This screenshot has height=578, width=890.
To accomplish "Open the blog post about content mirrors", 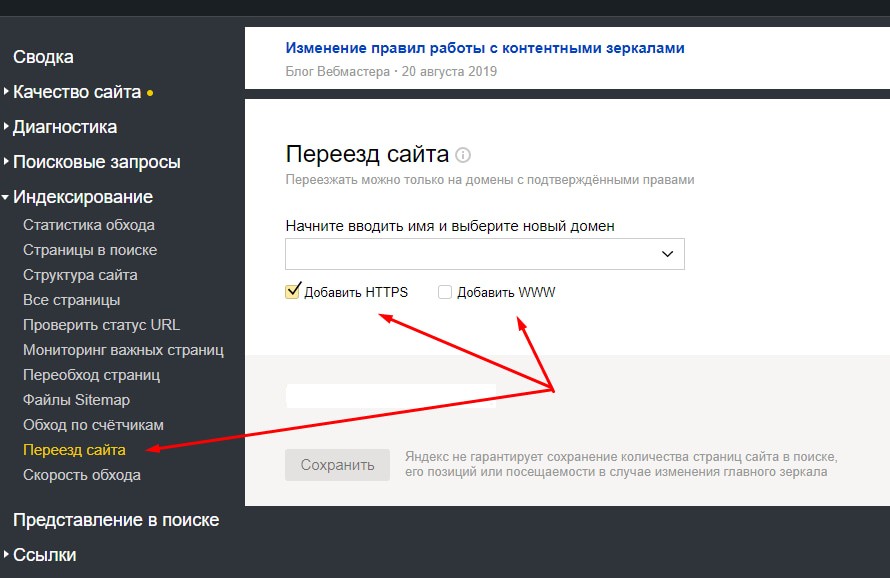I will [x=485, y=47].
